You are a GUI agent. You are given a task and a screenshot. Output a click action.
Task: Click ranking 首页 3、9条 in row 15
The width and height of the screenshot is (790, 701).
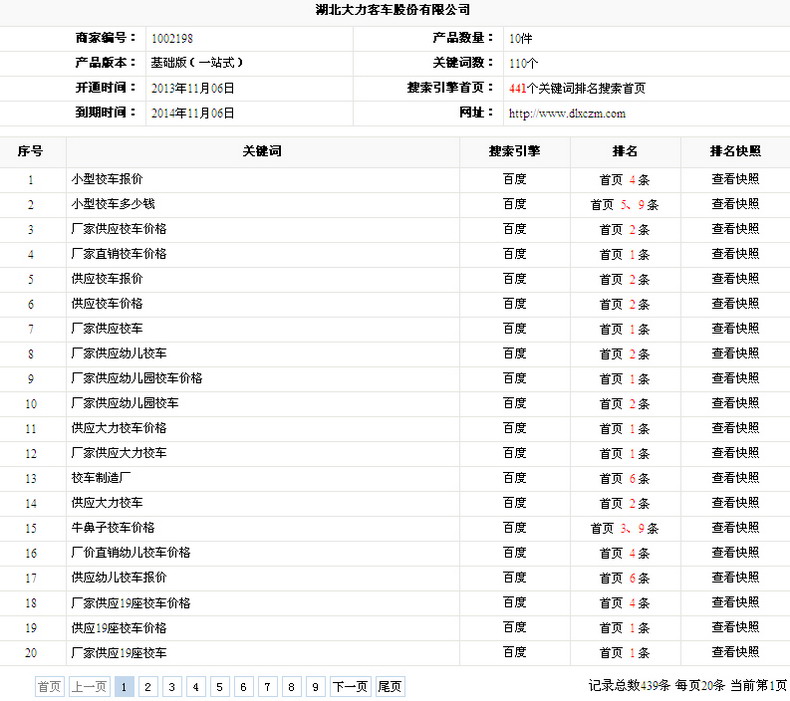coord(625,529)
